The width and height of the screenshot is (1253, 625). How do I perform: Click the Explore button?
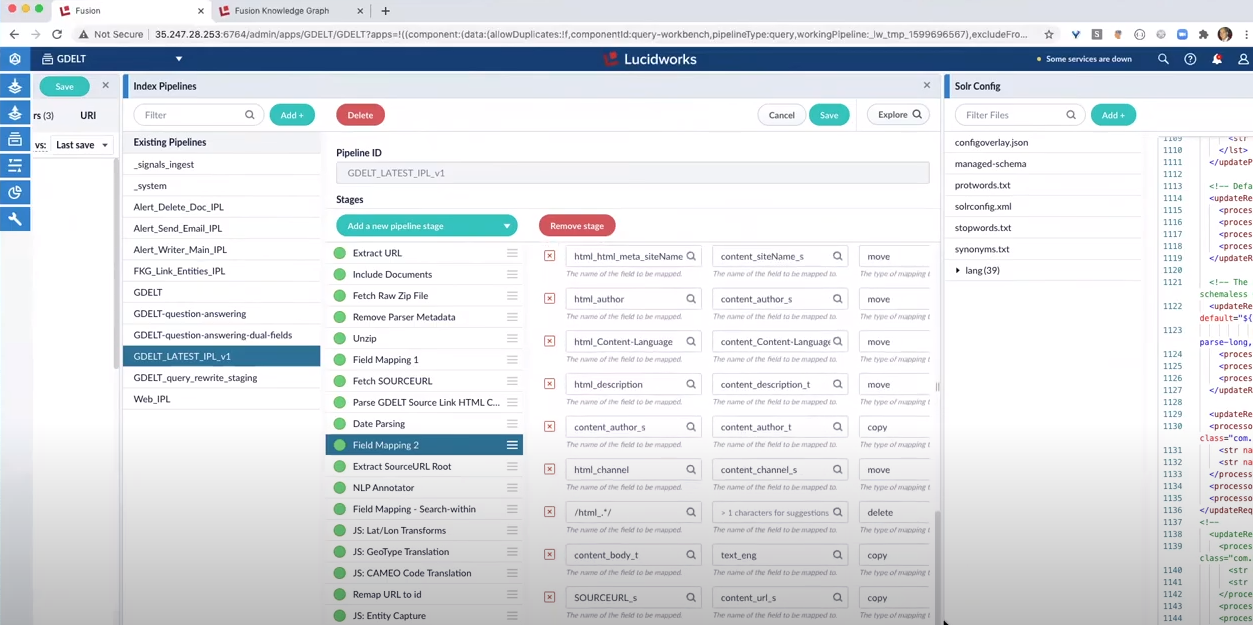[x=897, y=114]
